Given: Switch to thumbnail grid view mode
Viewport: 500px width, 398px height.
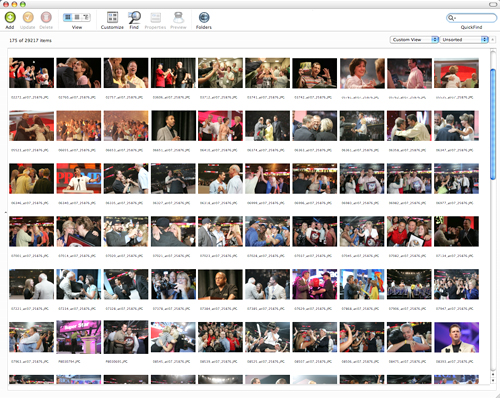Looking at the screenshot, I should (x=68, y=17).
